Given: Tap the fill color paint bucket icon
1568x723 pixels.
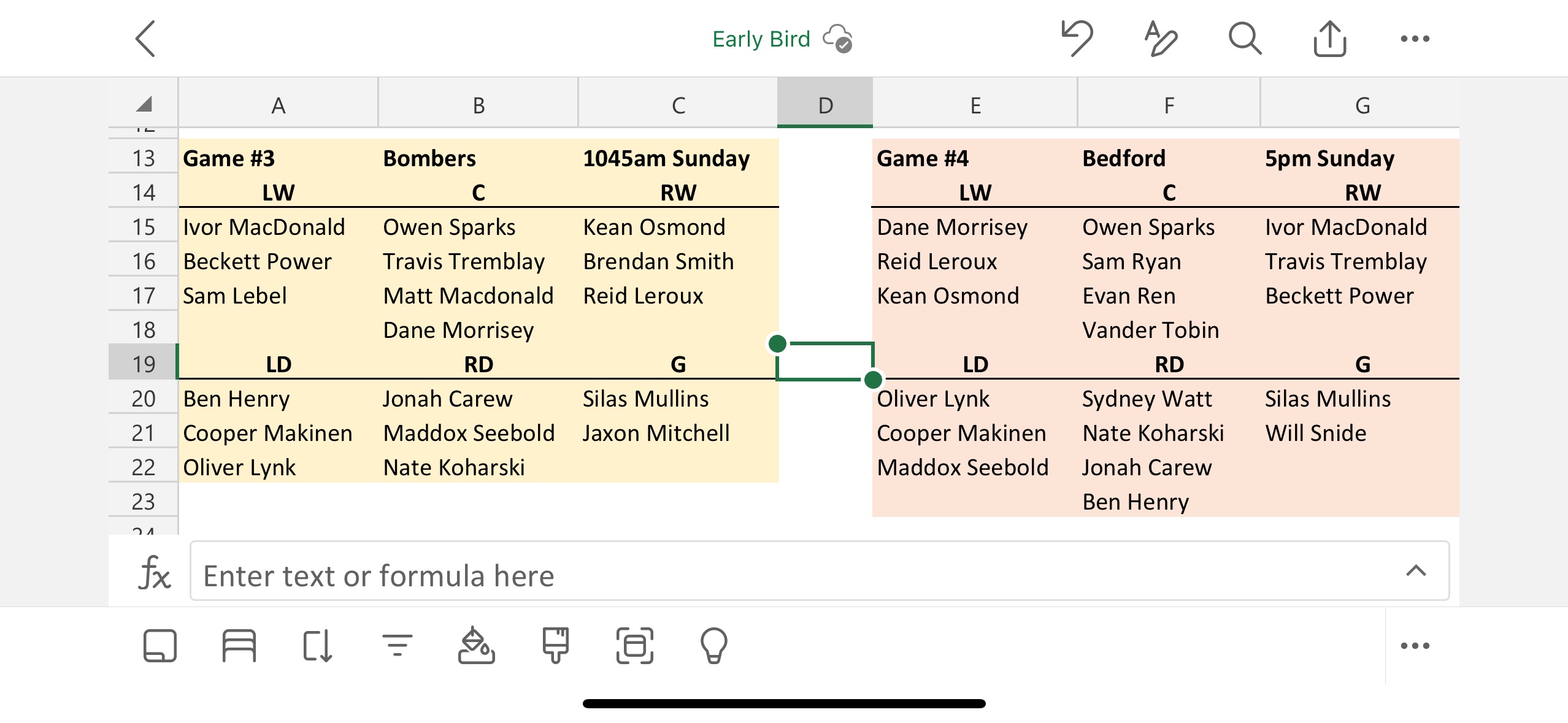Looking at the screenshot, I should click(476, 645).
